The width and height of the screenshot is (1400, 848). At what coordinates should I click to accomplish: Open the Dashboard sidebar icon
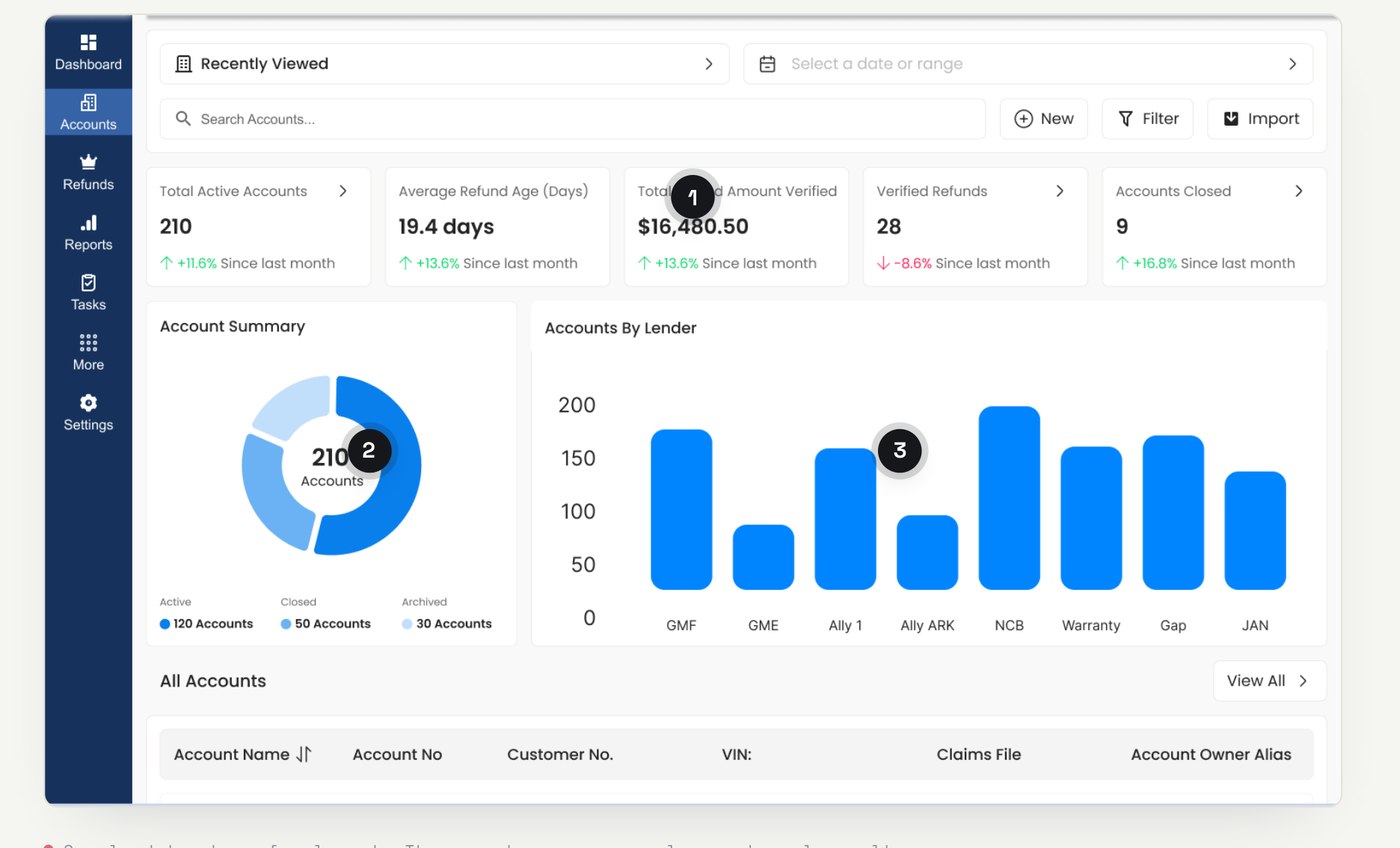[x=88, y=42]
